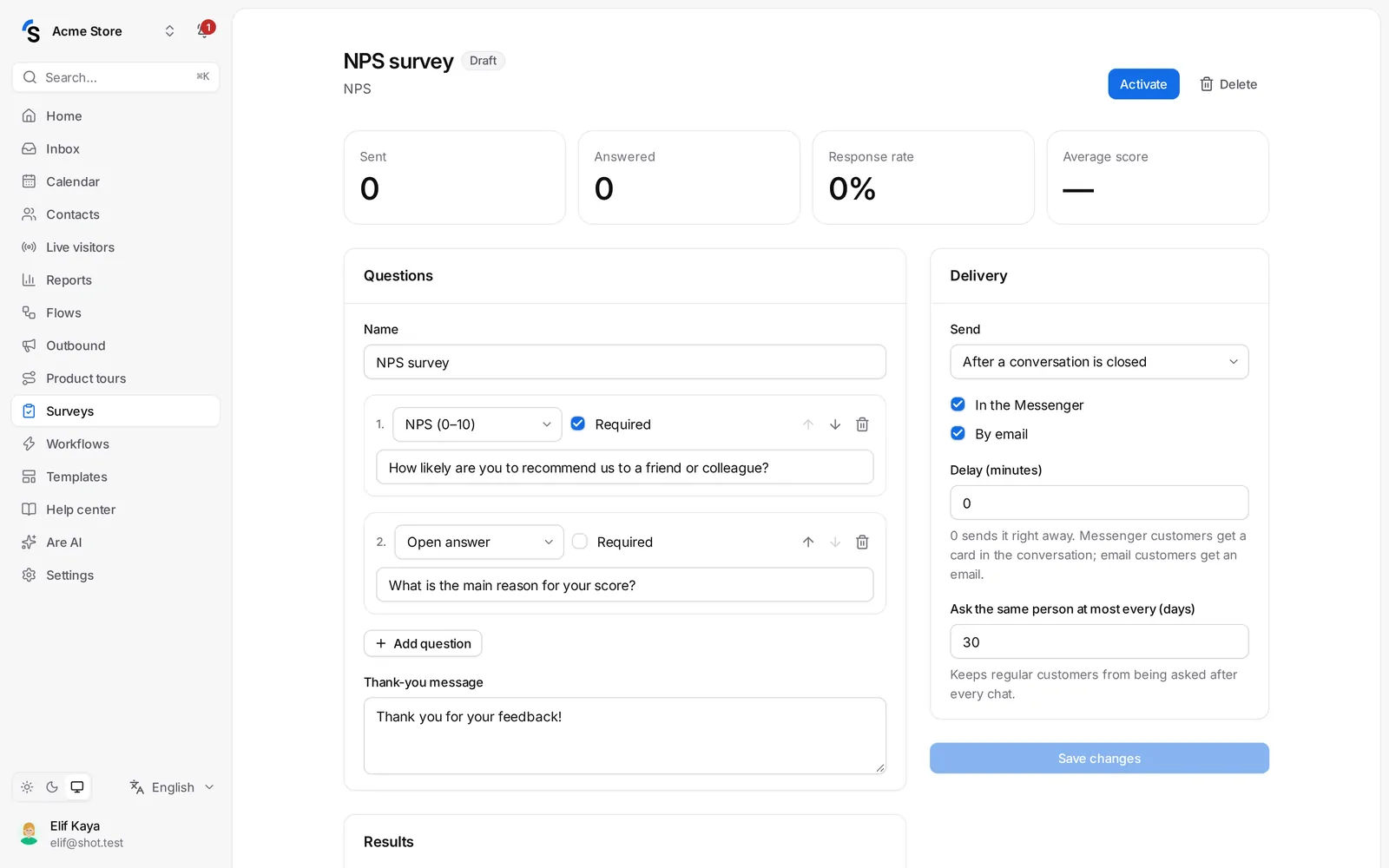Focus the survey Name field

click(625, 362)
